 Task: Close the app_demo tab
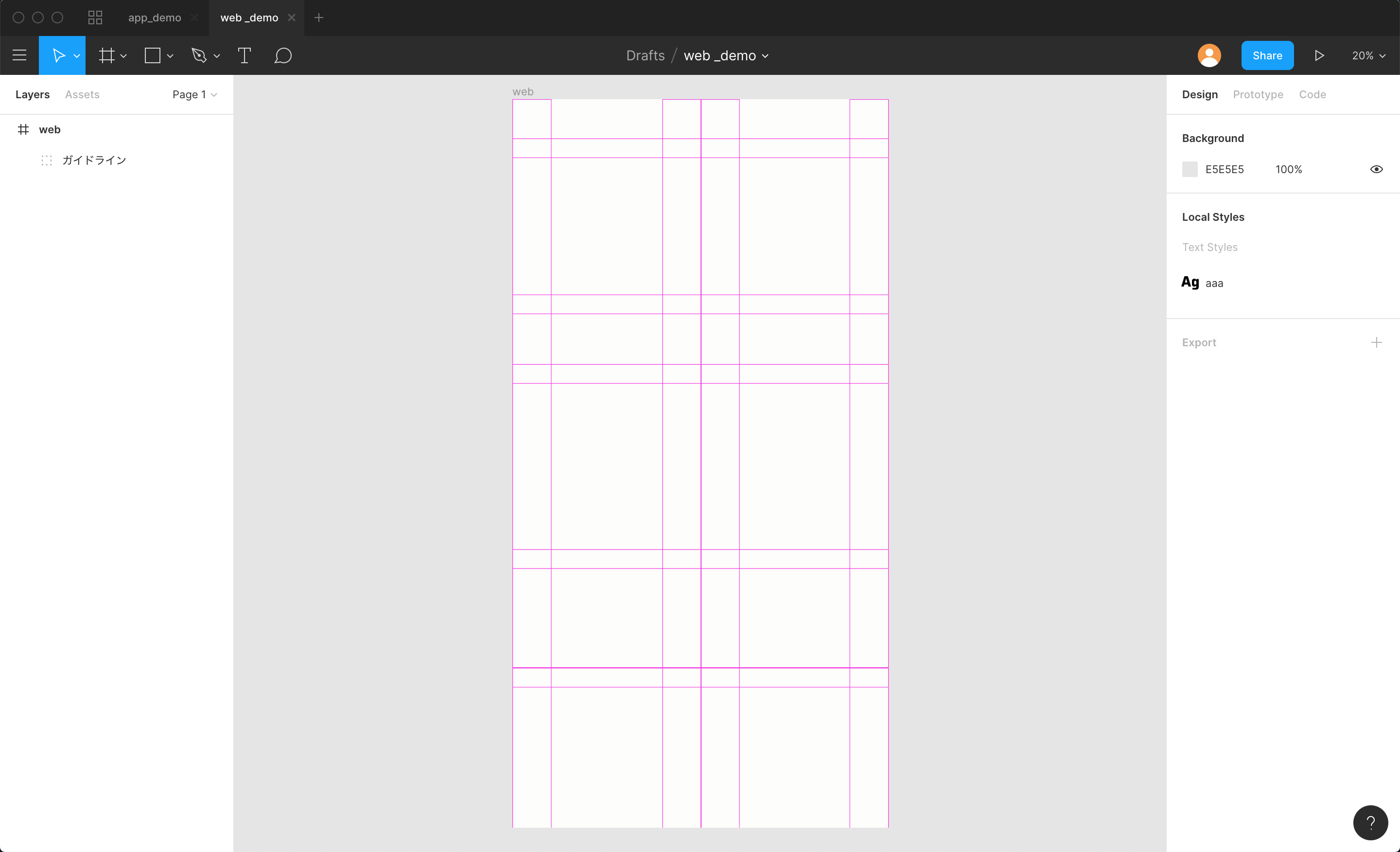point(194,18)
